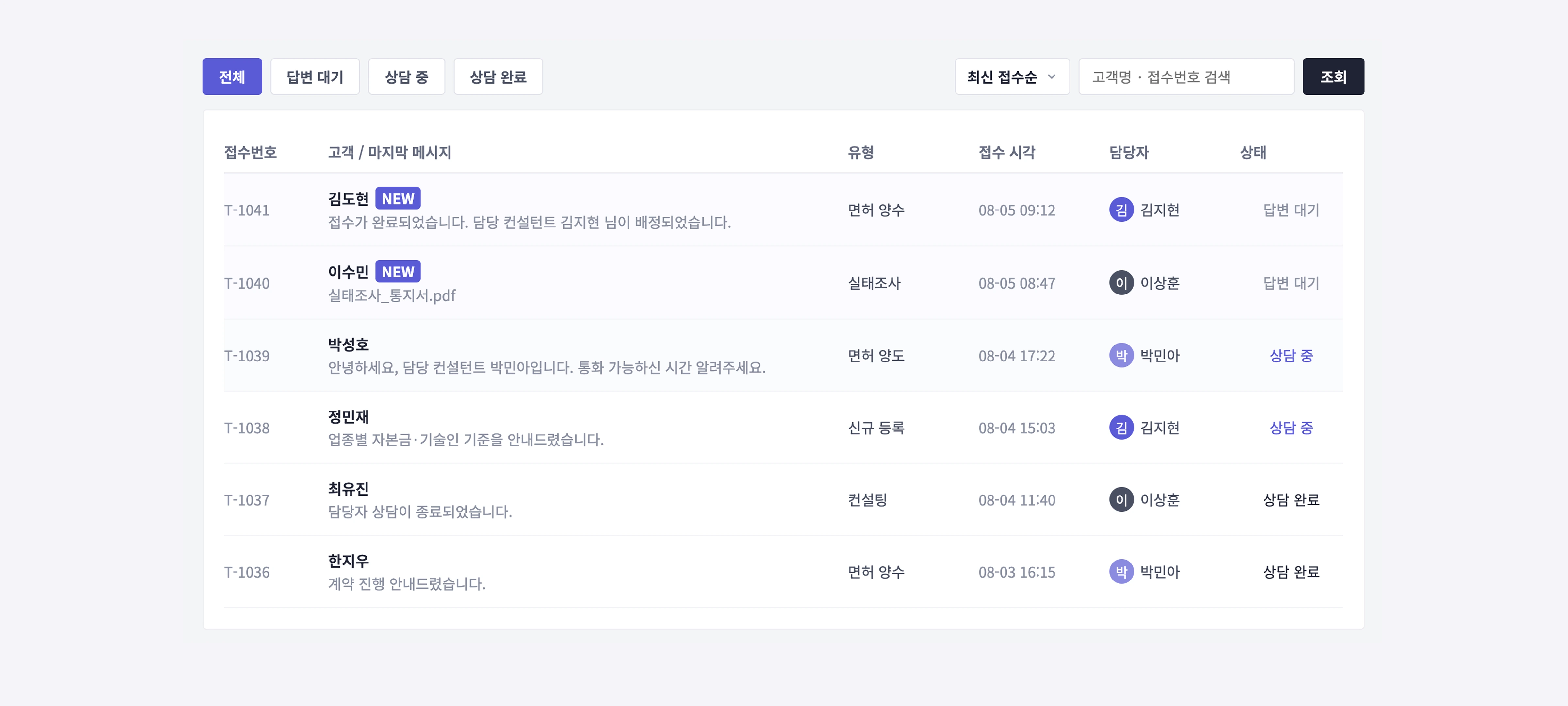
Task: Click NEW badge next to 김도현
Action: pos(398,199)
